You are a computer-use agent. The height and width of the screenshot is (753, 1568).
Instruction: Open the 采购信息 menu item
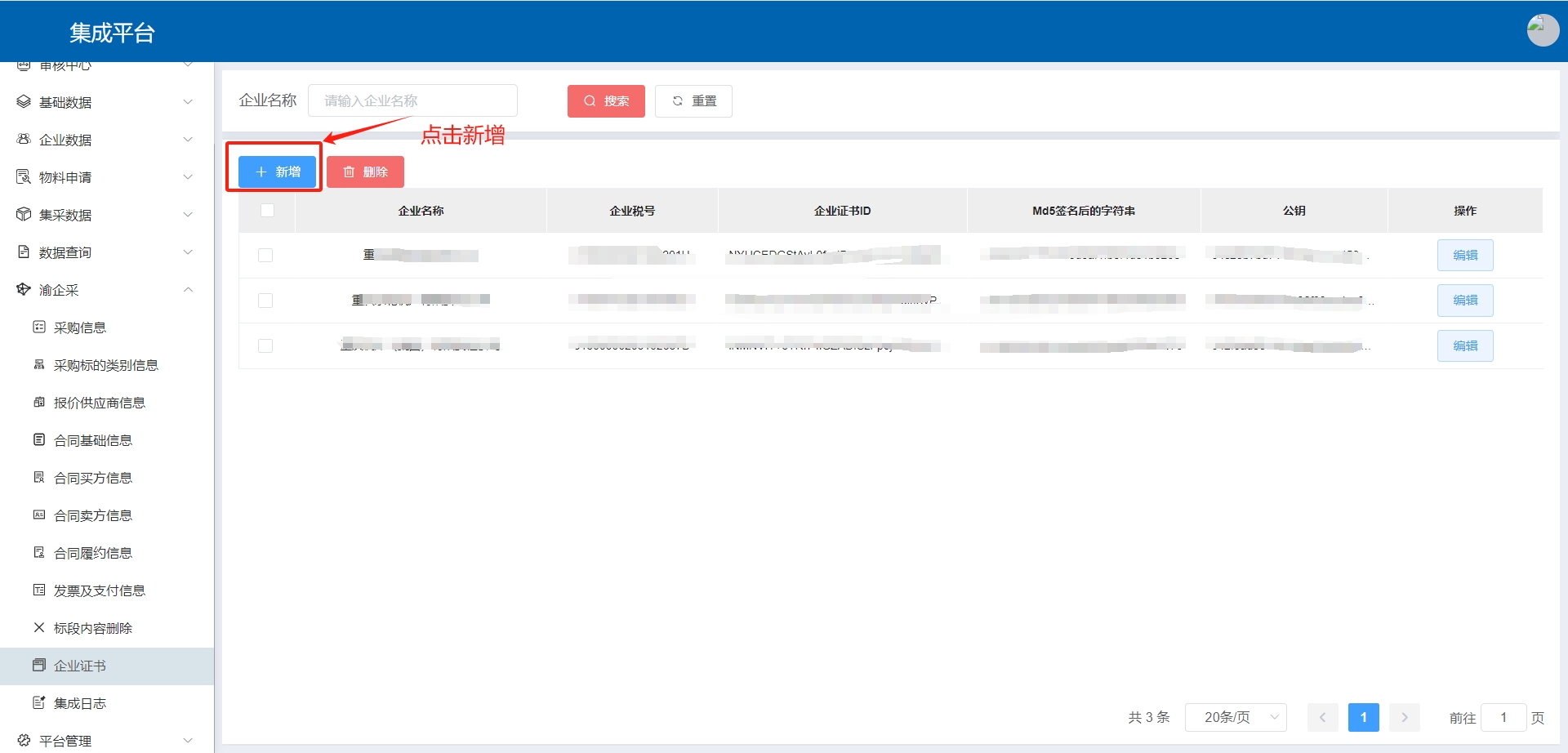[80, 327]
